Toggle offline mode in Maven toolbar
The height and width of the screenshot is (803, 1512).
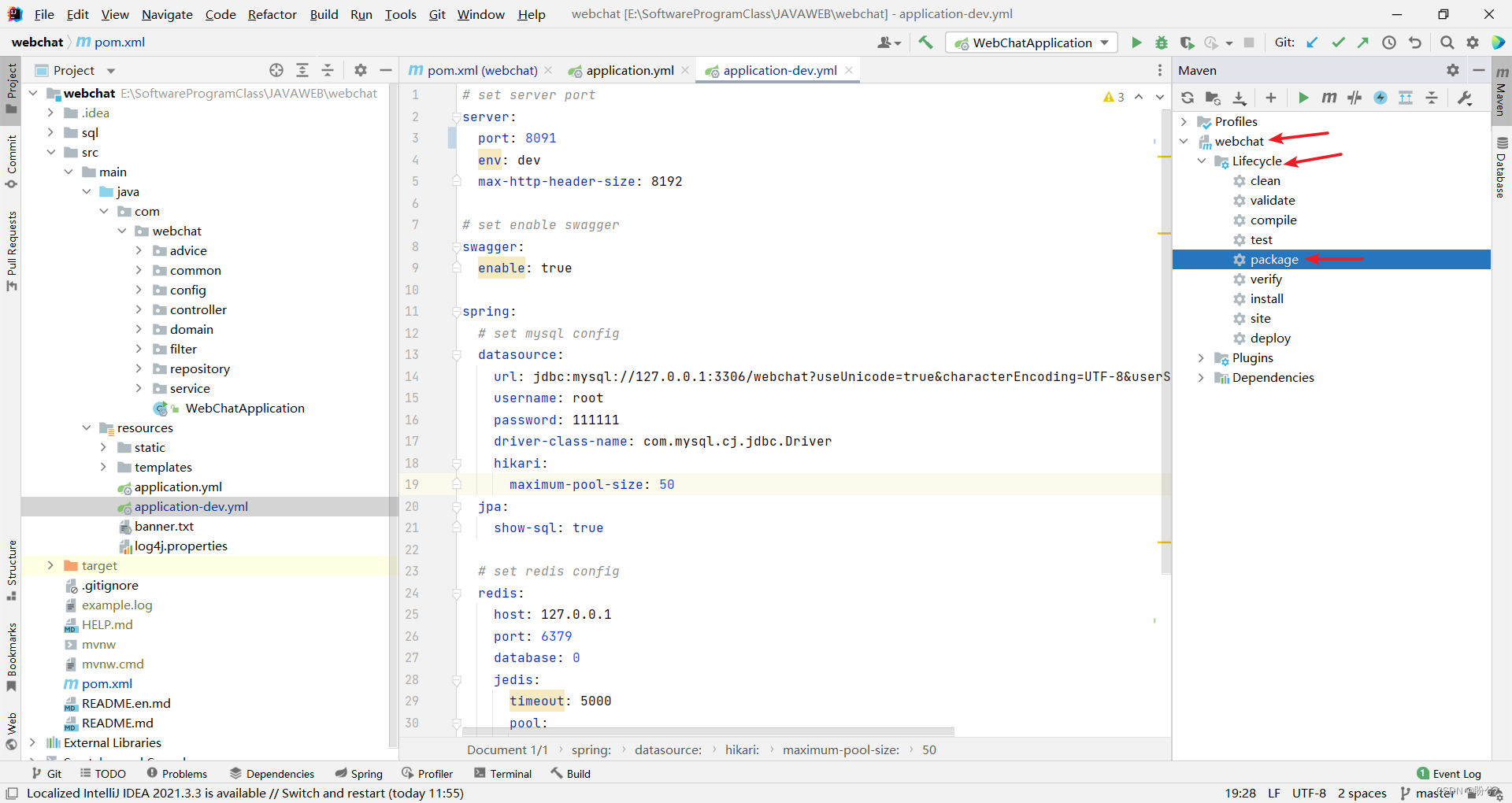coord(1354,98)
